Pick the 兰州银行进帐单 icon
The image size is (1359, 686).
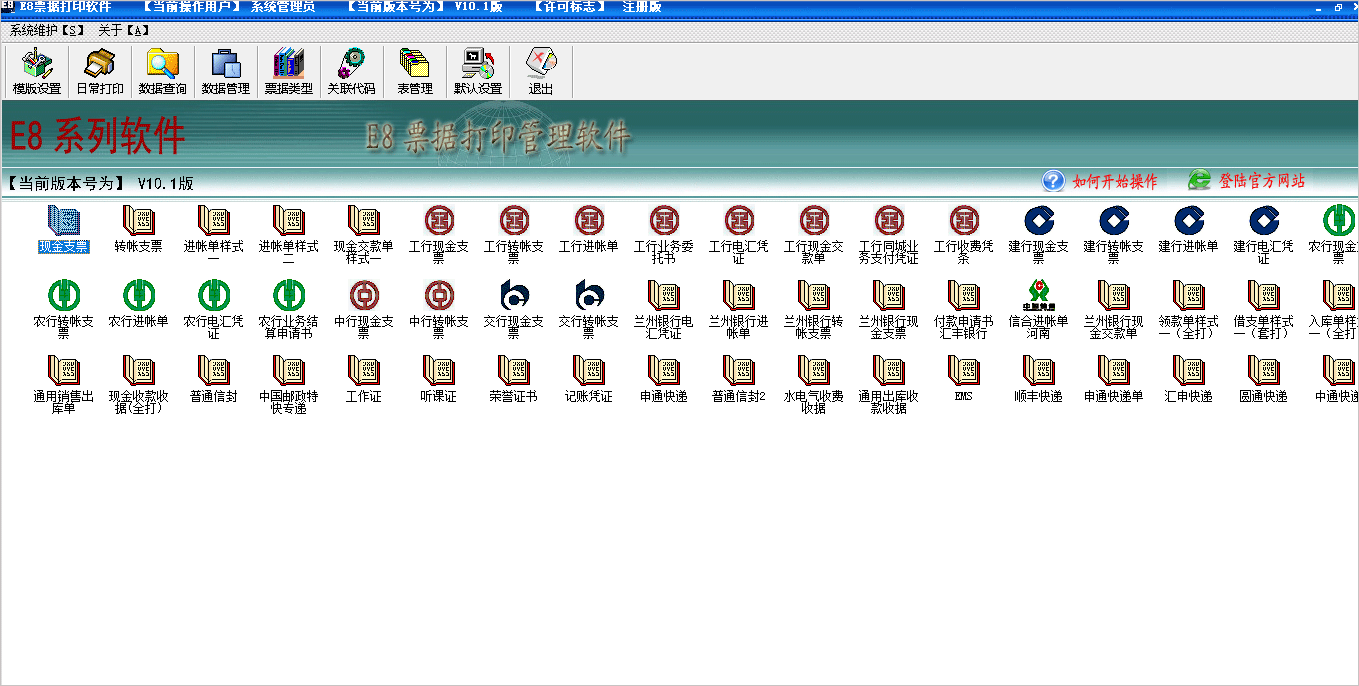[x=738, y=309]
